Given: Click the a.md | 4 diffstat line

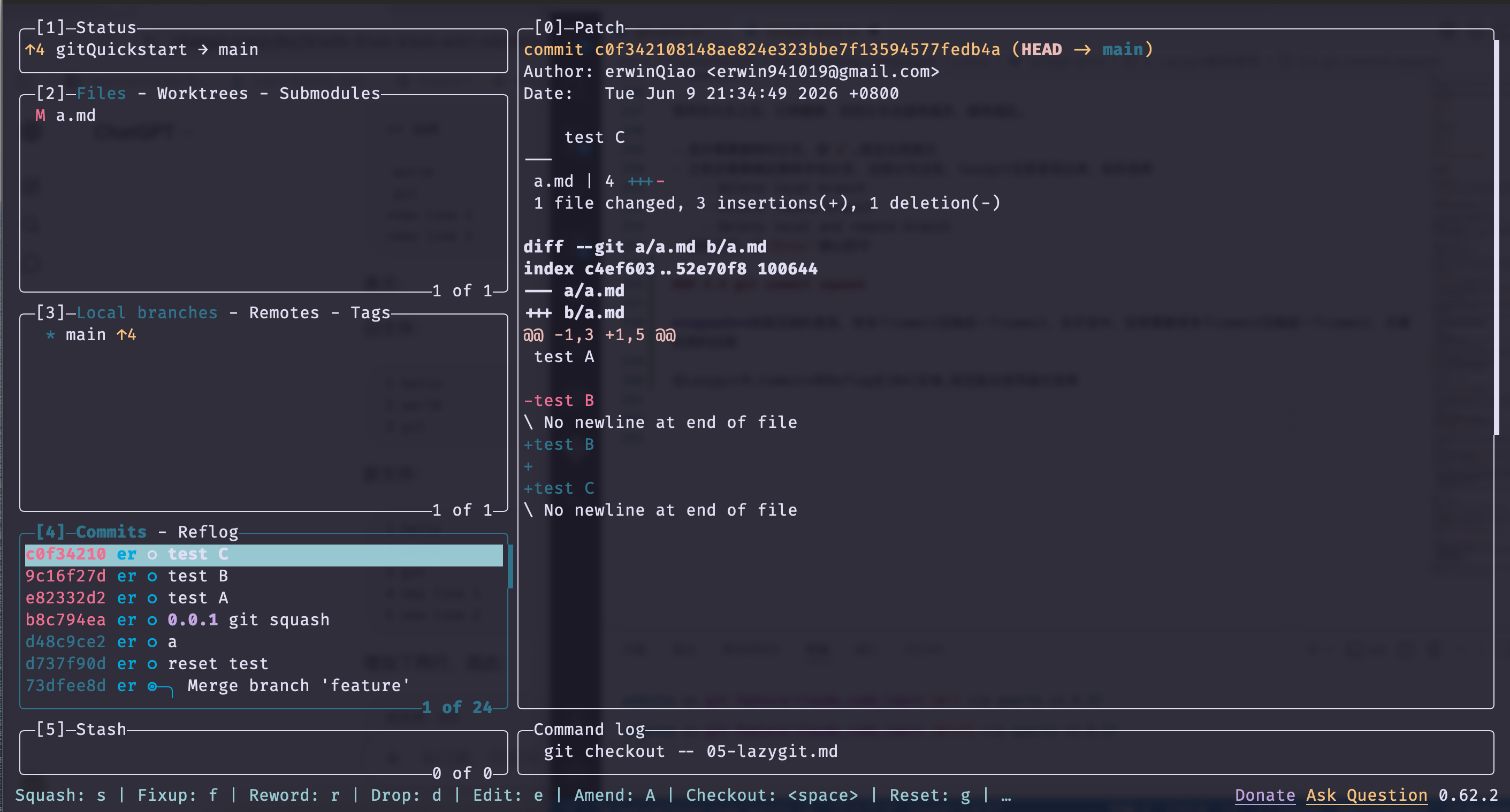Looking at the screenshot, I should coord(599,181).
